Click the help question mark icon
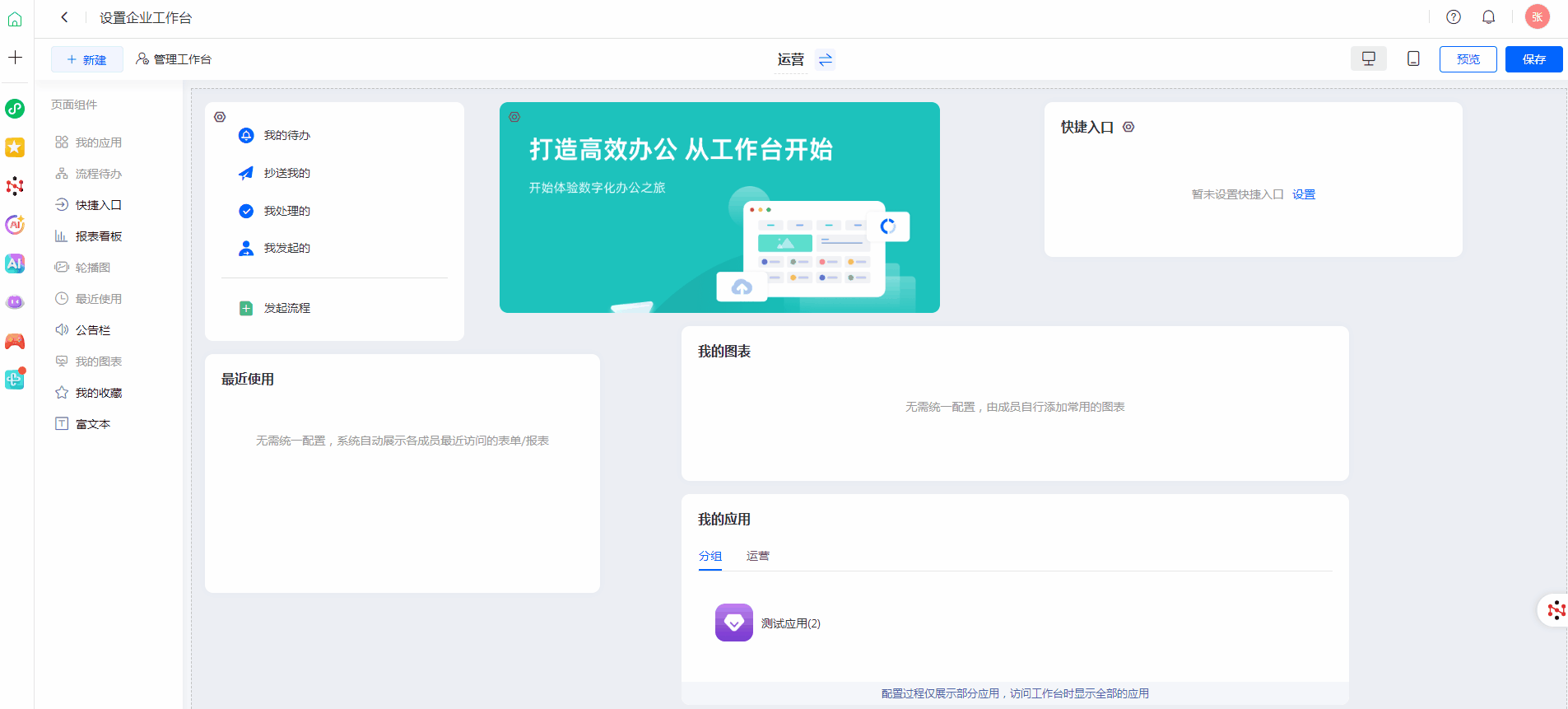The width and height of the screenshot is (1568, 709). click(1454, 17)
